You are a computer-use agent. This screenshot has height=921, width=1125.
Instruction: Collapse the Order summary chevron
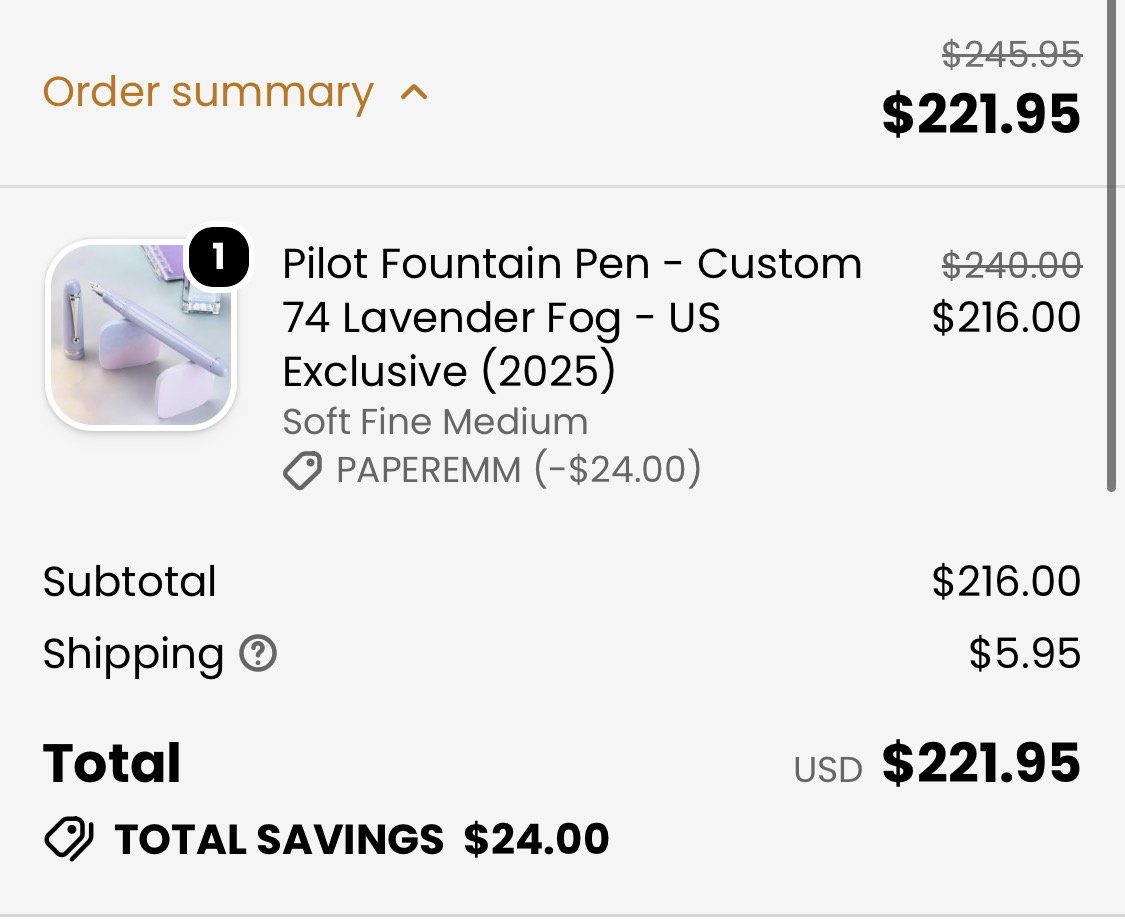414,93
